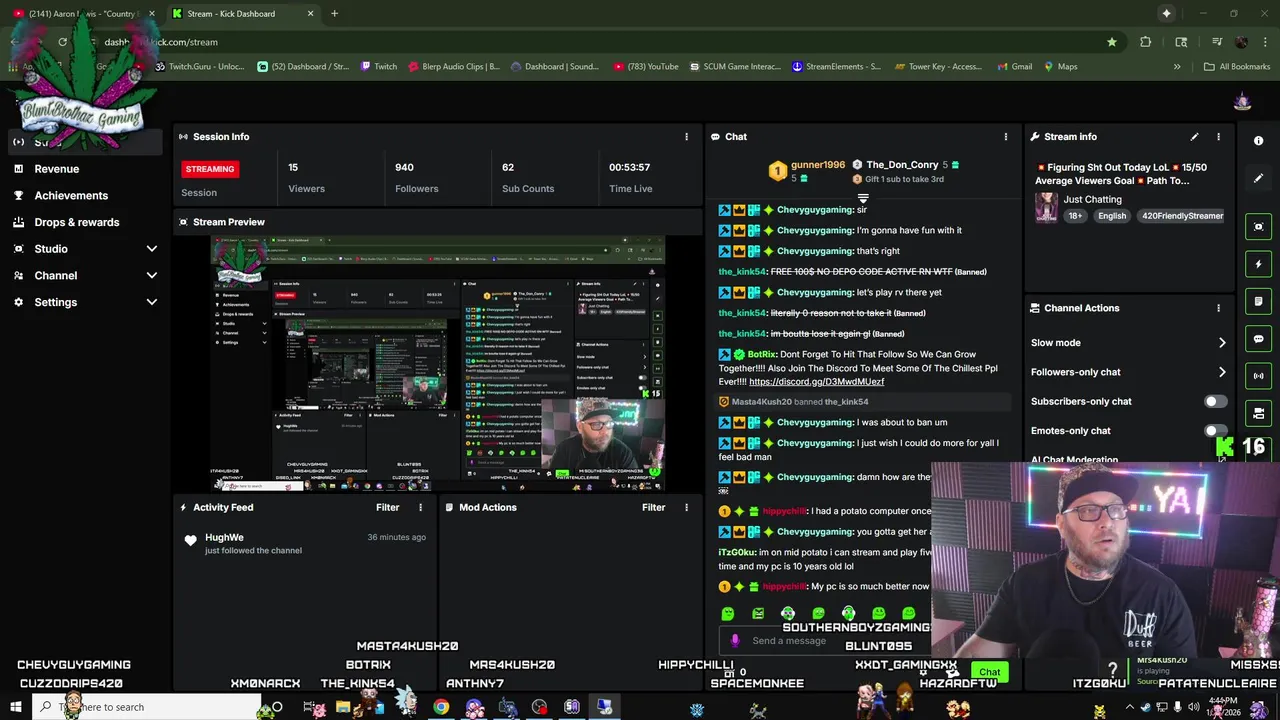Image resolution: width=1280 pixels, height=720 pixels.
Task: Click the discord.gg invite link in chat
Action: point(816,382)
